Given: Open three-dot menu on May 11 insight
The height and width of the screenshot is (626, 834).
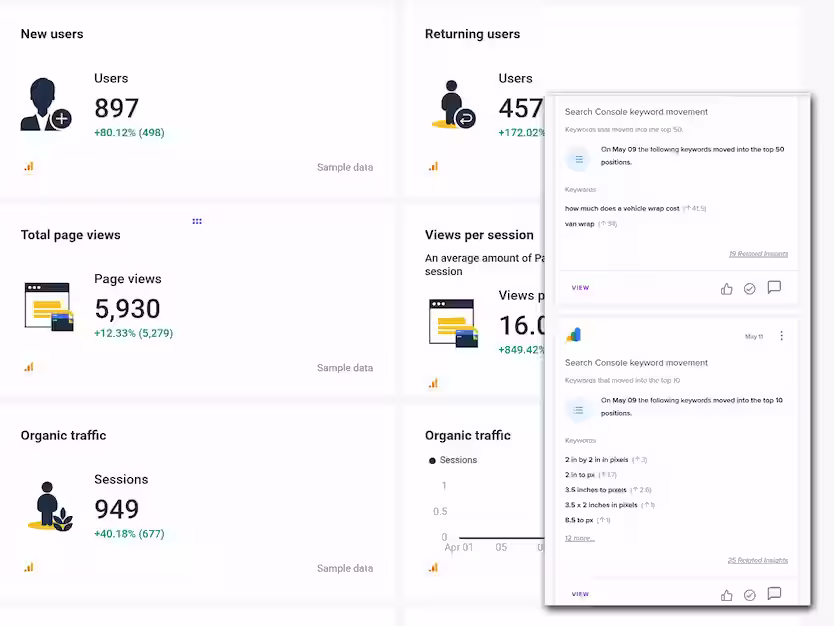Looking at the screenshot, I should [x=781, y=336].
